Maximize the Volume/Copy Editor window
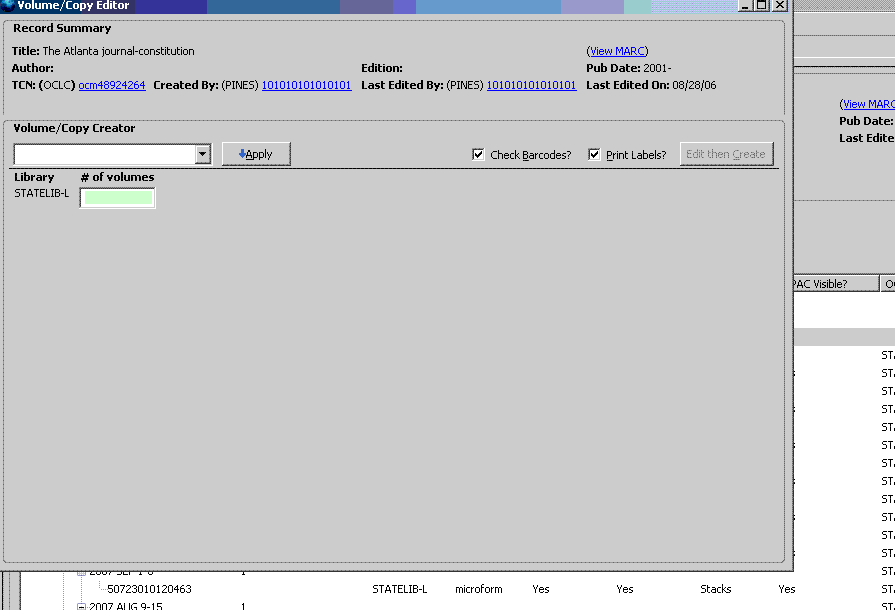Image resolution: width=895 pixels, height=610 pixels. (763, 5)
